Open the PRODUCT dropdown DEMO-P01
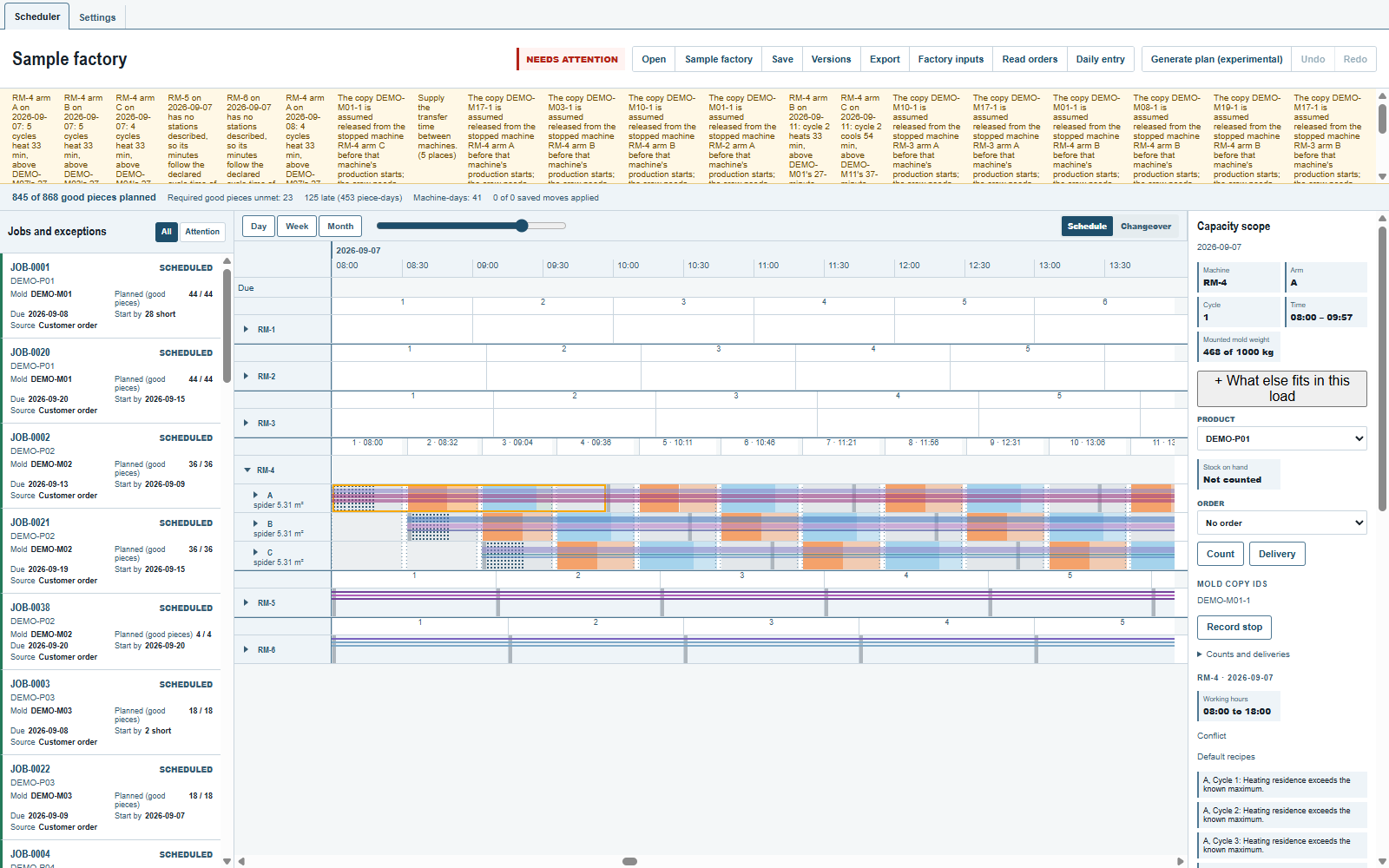Screen dimensions: 1389x868 pos(1282,439)
